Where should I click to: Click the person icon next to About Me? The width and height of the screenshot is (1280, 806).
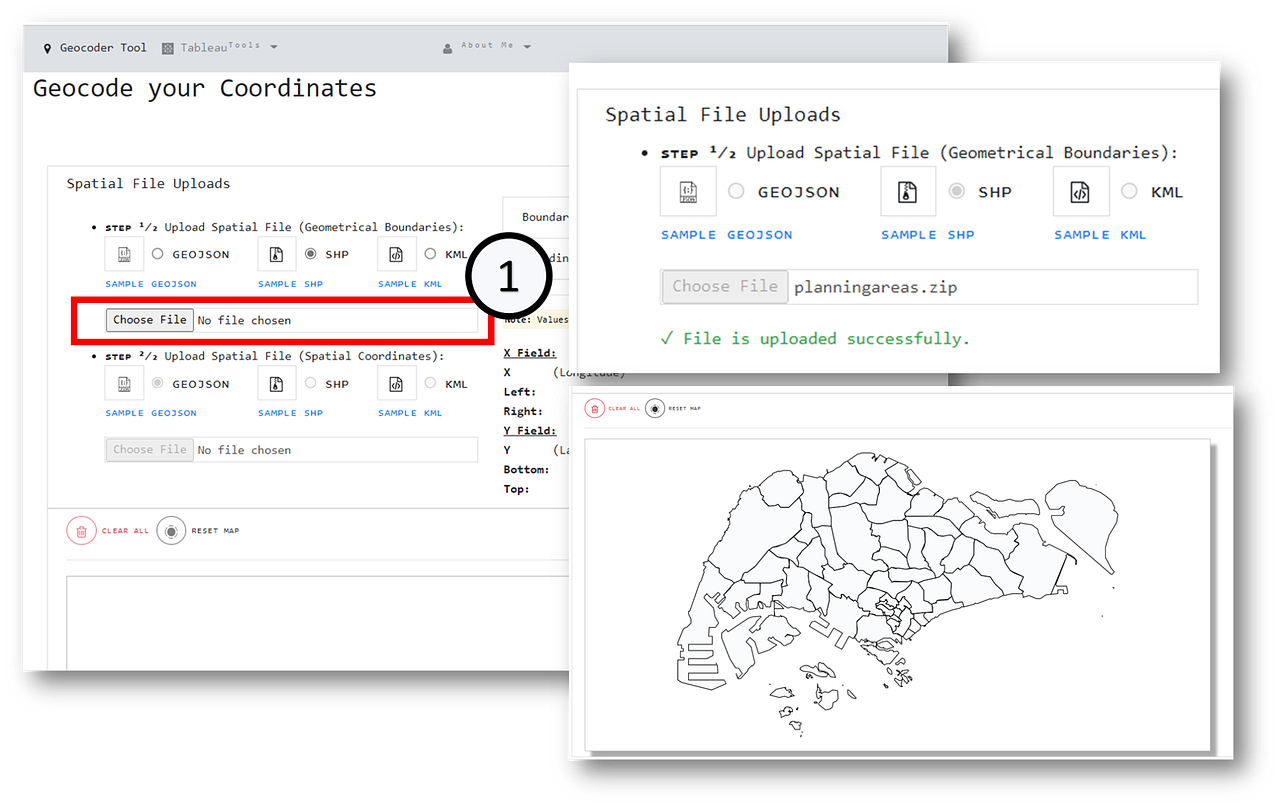click(447, 47)
